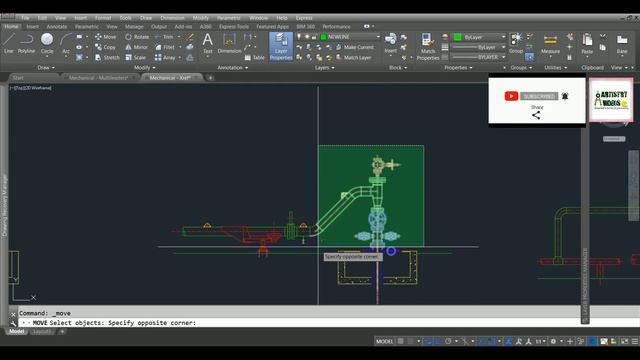Toggle the MODEL space button
This screenshot has width=640, height=360.
click(x=384, y=341)
